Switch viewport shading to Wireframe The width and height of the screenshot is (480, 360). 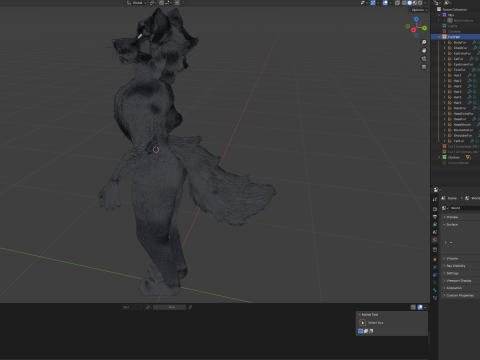click(x=404, y=3)
